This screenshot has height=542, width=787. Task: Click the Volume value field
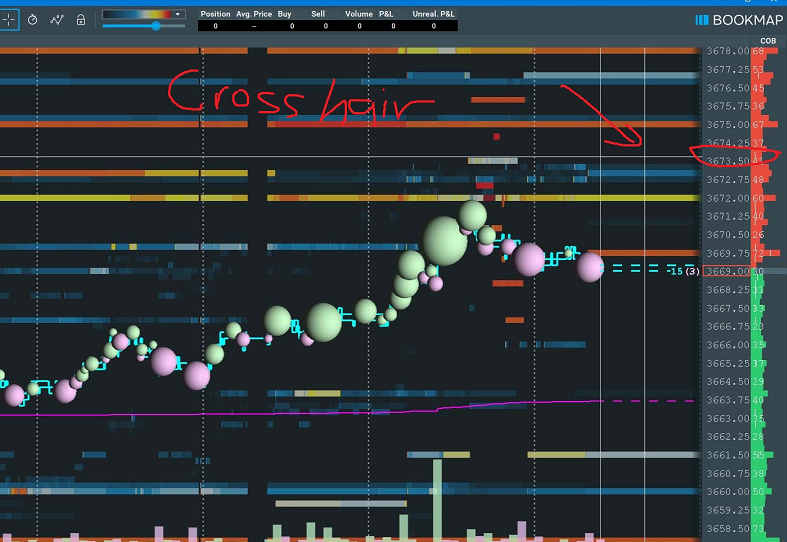358,26
